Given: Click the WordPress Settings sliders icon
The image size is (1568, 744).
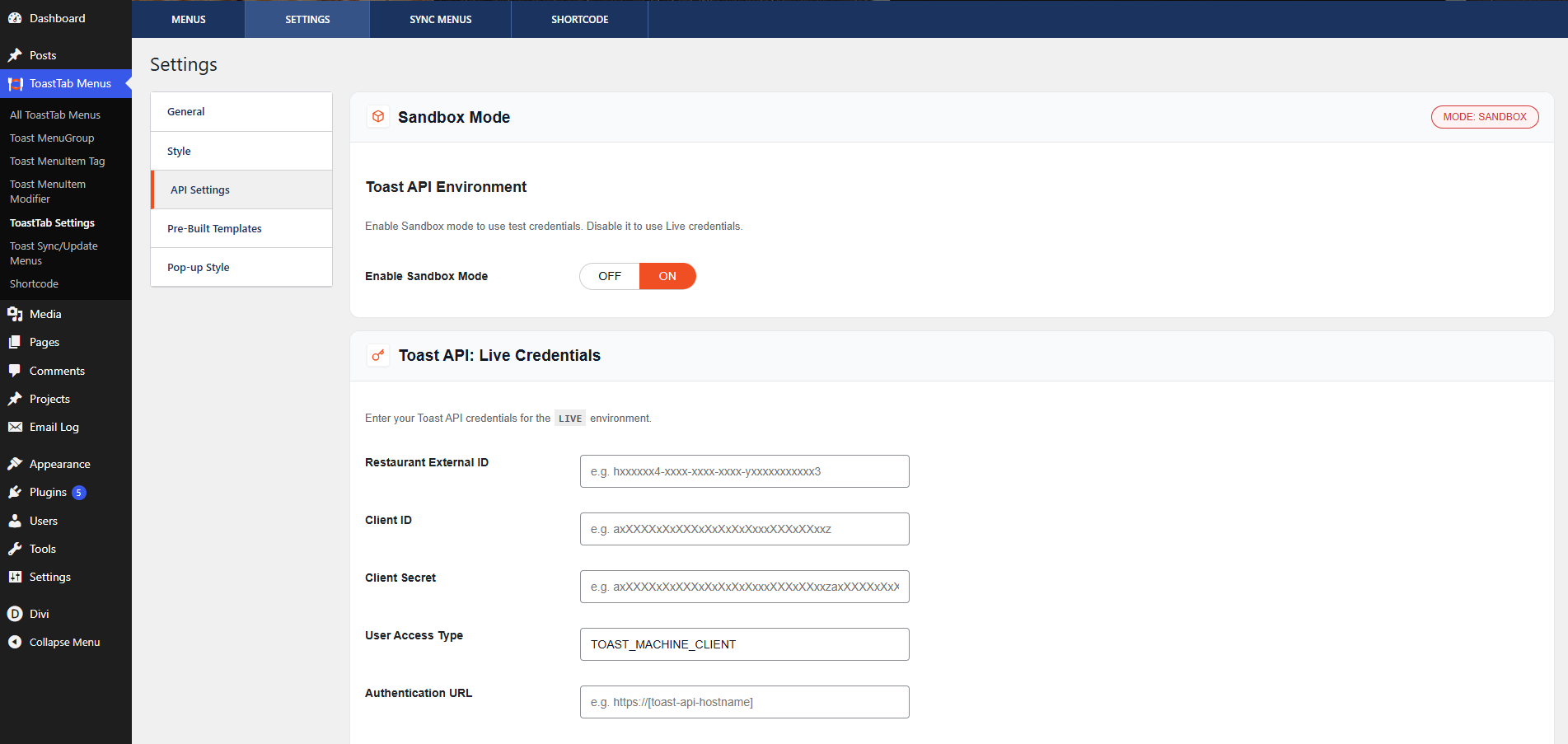Looking at the screenshot, I should coord(15,577).
